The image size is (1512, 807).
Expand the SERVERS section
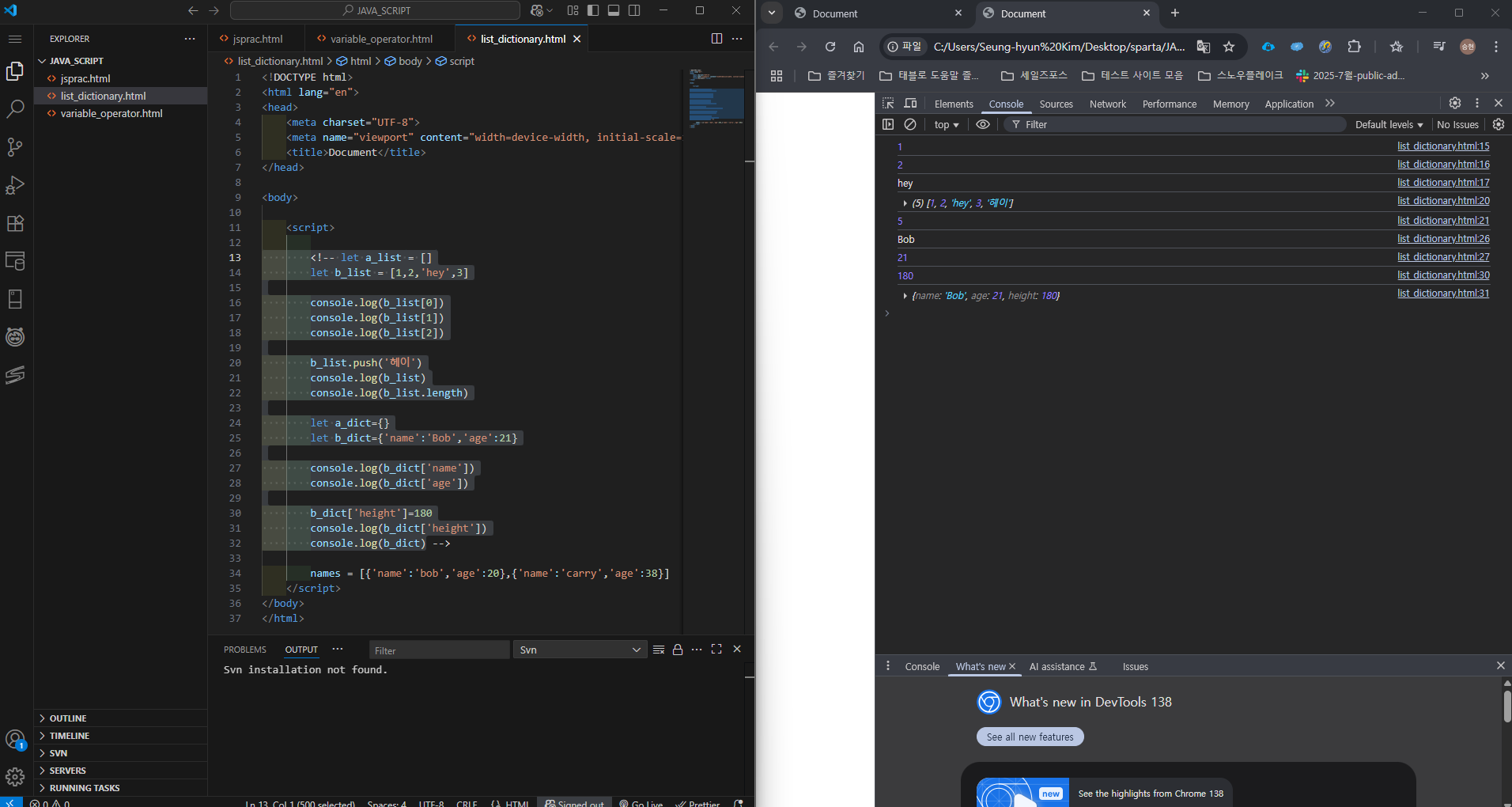pyautogui.click(x=121, y=771)
